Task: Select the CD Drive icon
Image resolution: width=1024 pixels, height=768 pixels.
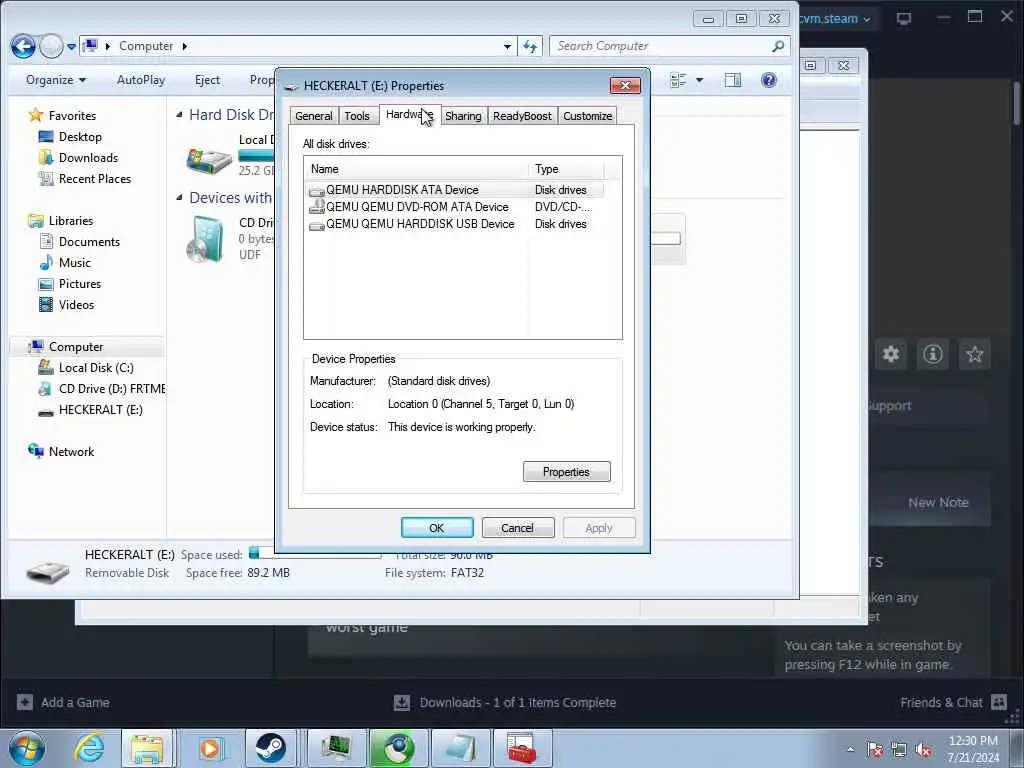Action: pos(207,239)
